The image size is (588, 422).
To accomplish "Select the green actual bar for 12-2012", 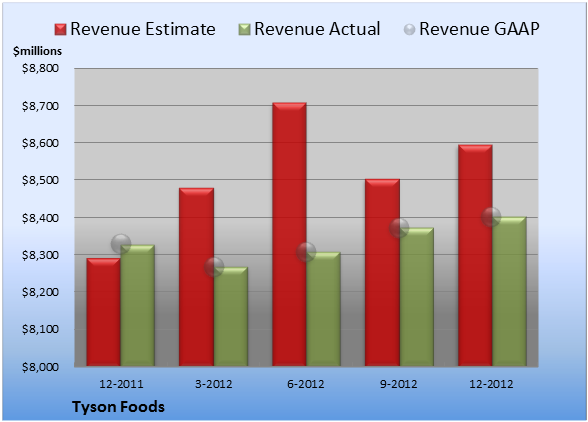I will click(x=509, y=291).
